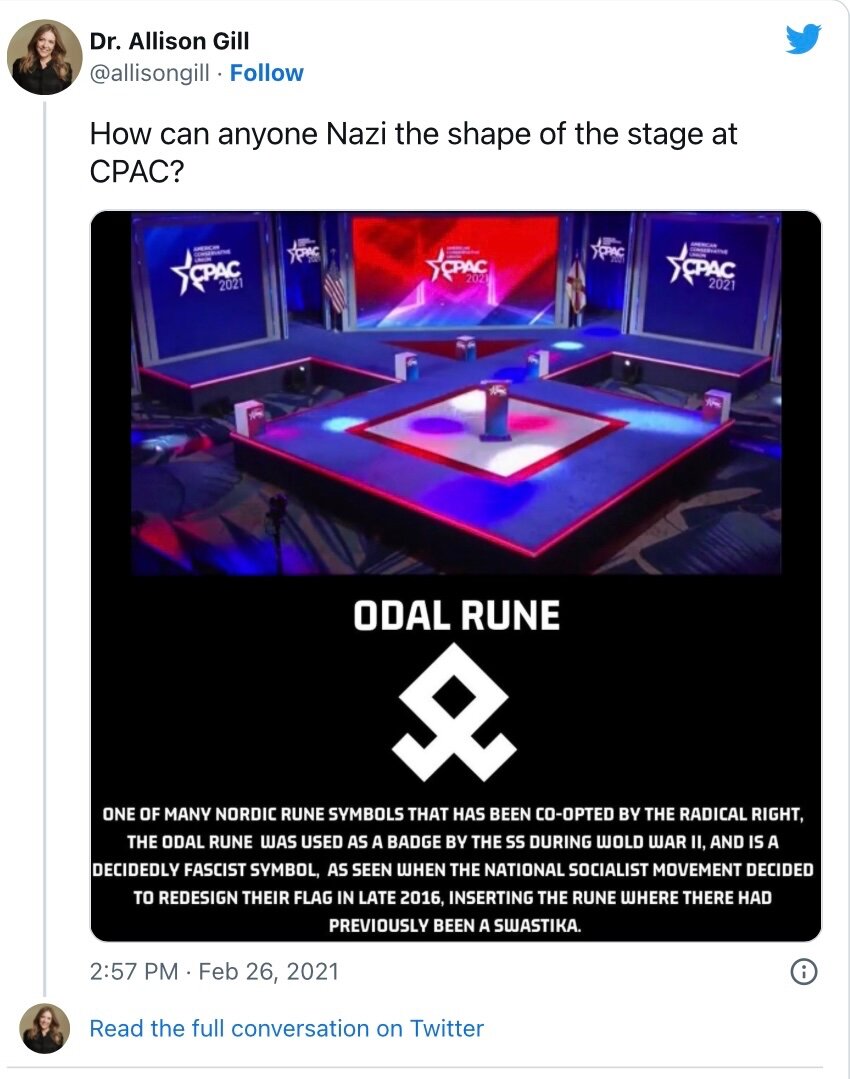Click the Twitter bird logo

pyautogui.click(x=802, y=39)
